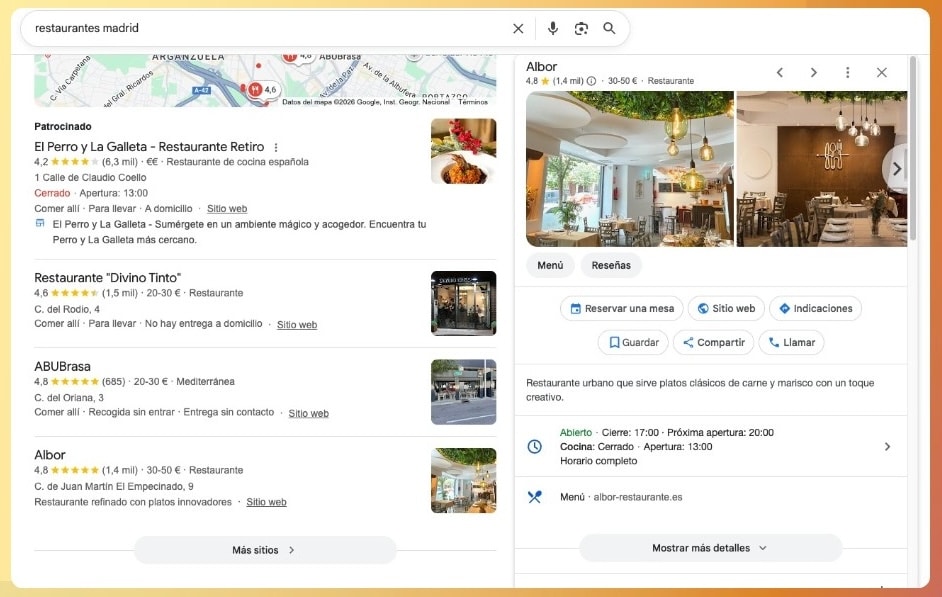Image resolution: width=942 pixels, height=597 pixels.
Task: Visit Sitio web link for Divino Tinto
Action: point(297,324)
